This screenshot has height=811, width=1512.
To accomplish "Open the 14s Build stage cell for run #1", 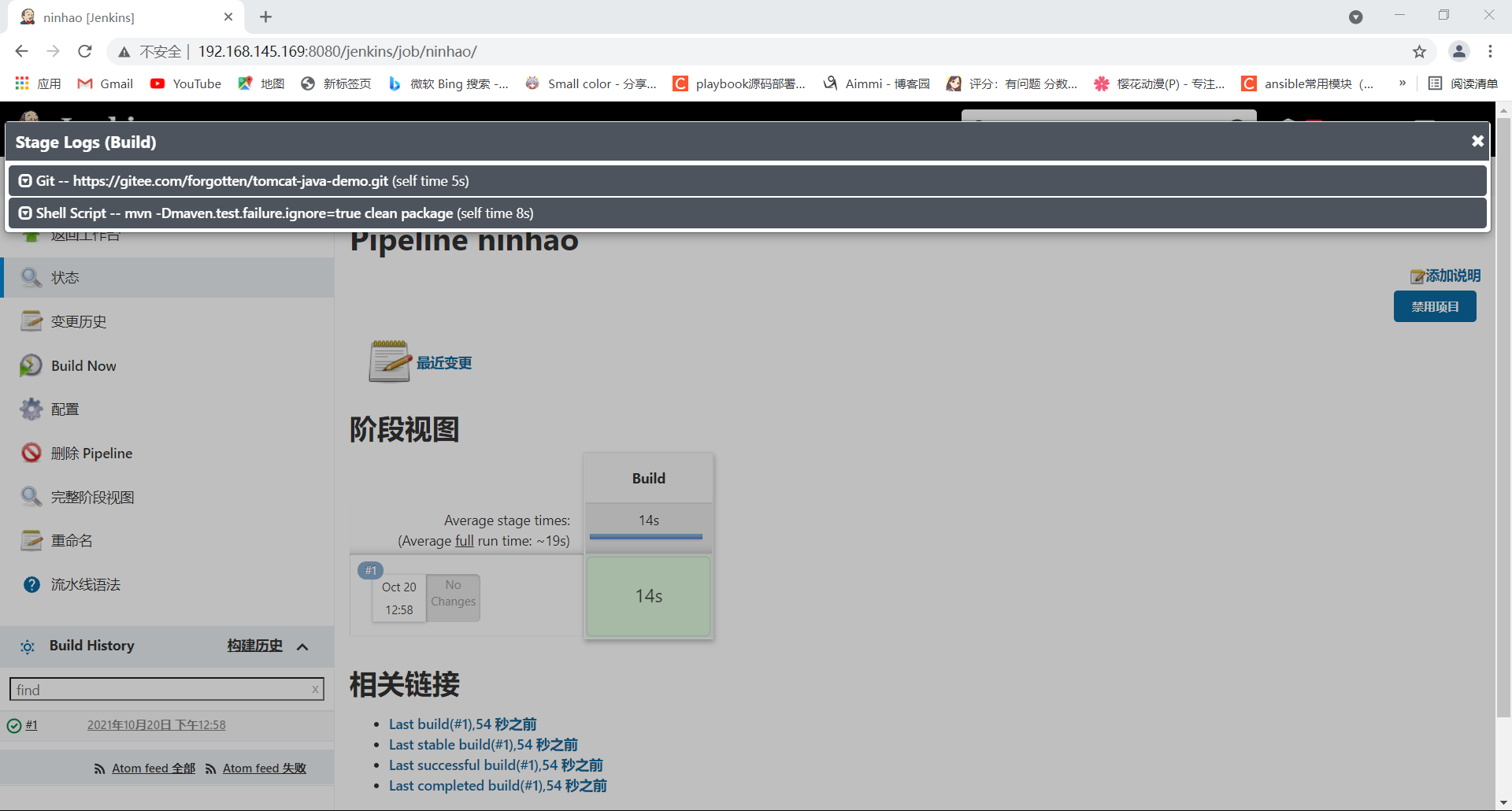I will click(648, 596).
